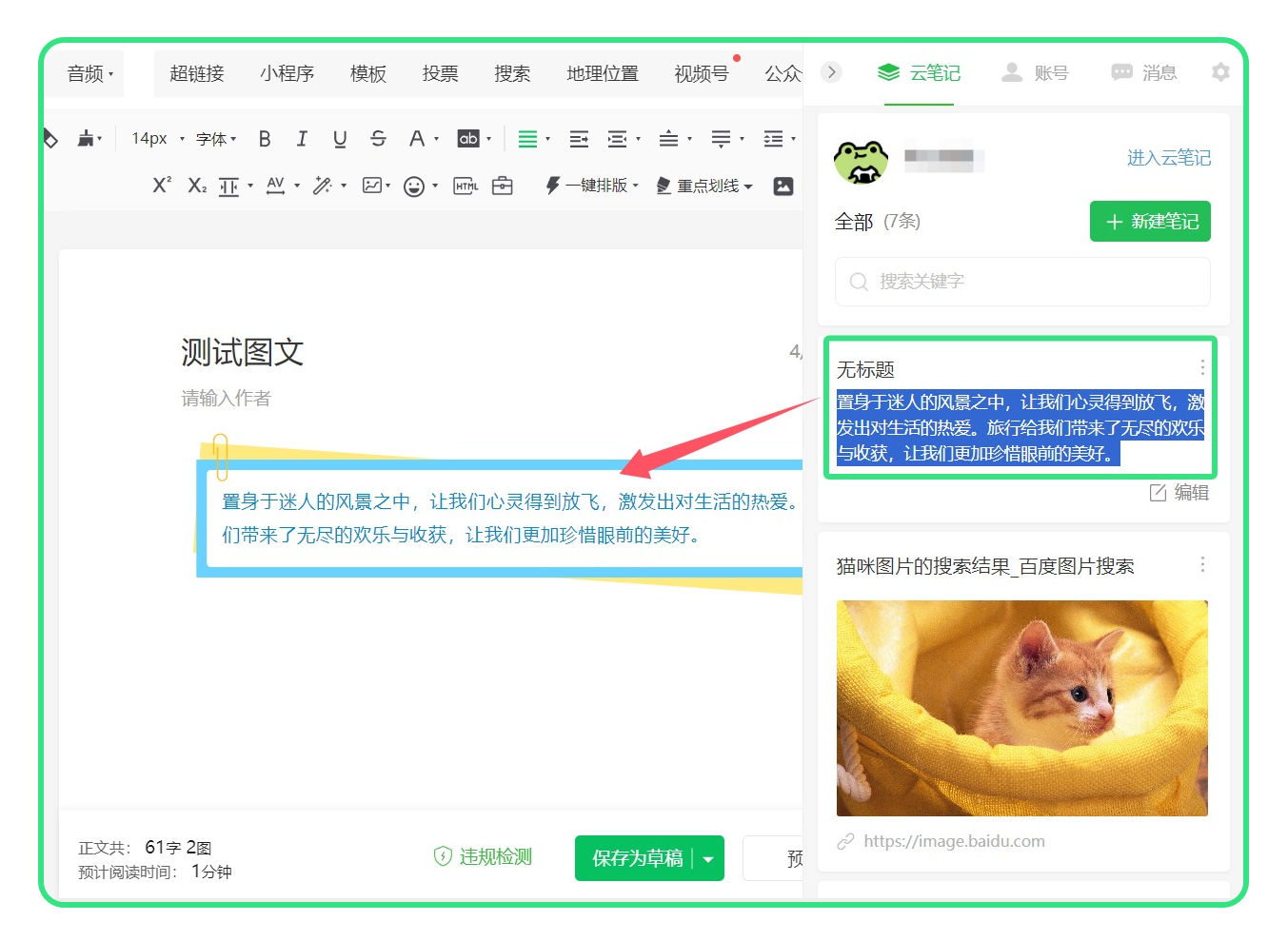Open the 搜索 menu item
Screen dimensions: 1288x941
(512, 73)
